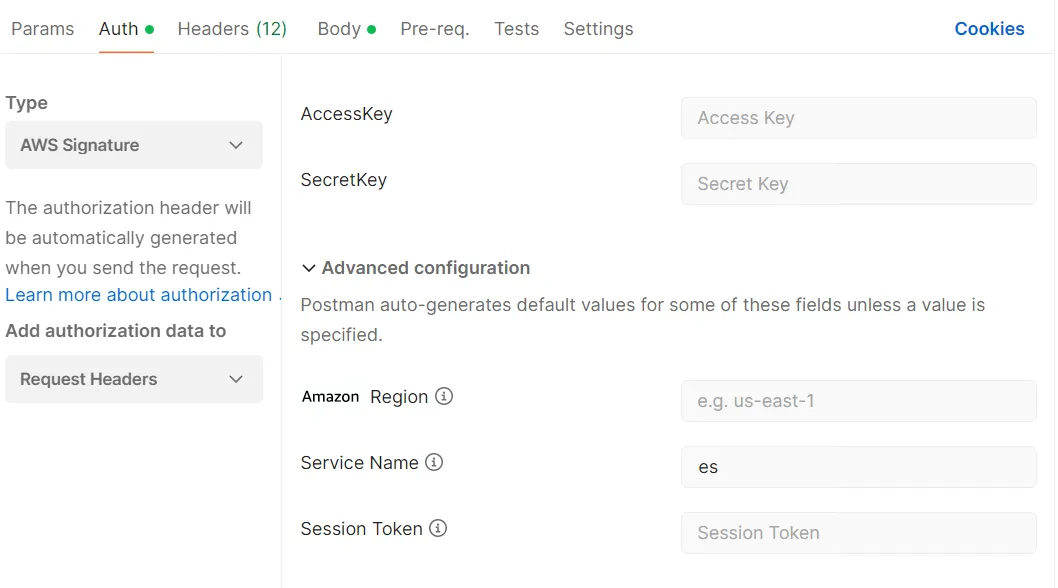Viewport: 1058px width, 588px height.
Task: Click the Session Token info icon
Action: (x=438, y=528)
